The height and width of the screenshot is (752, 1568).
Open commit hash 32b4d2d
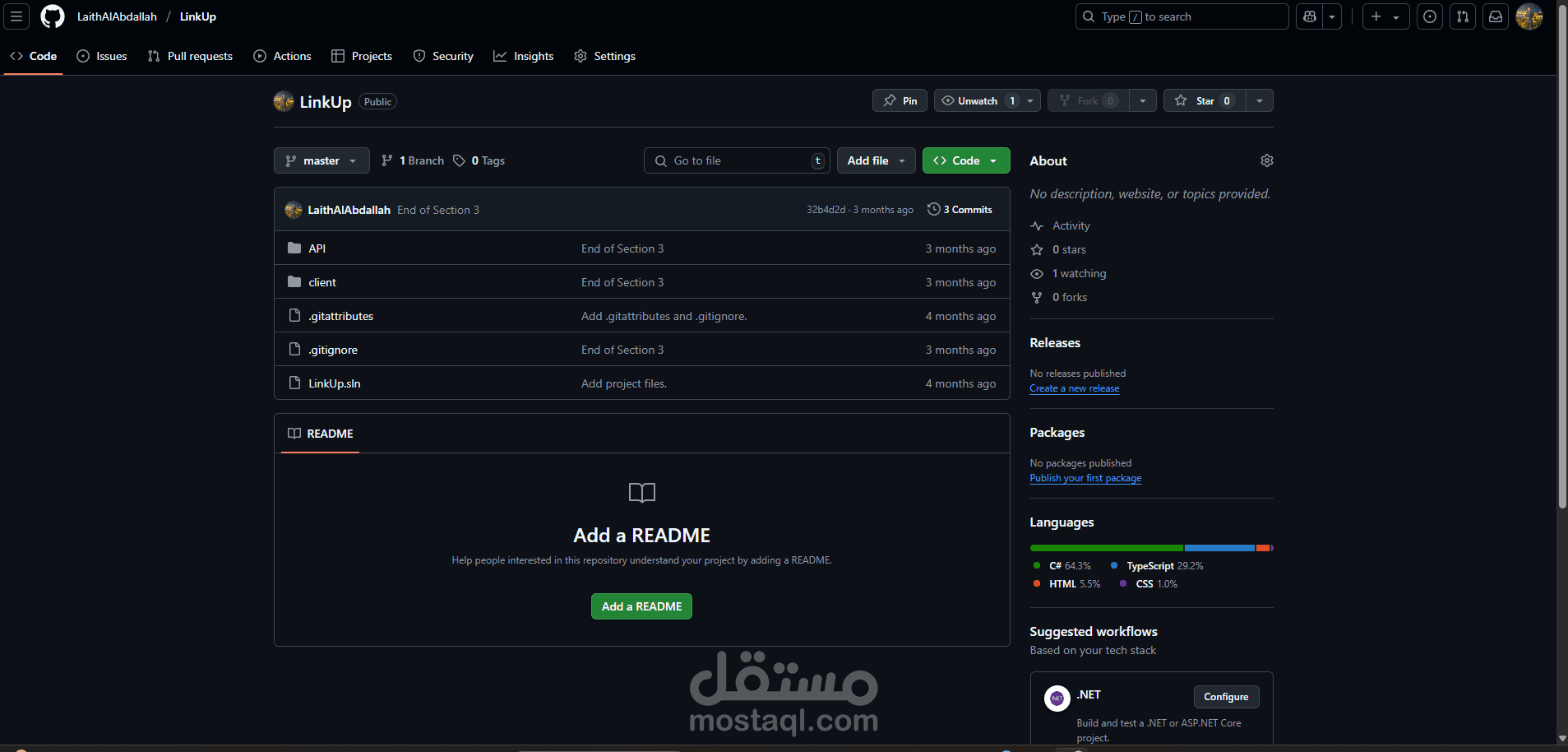(826, 210)
